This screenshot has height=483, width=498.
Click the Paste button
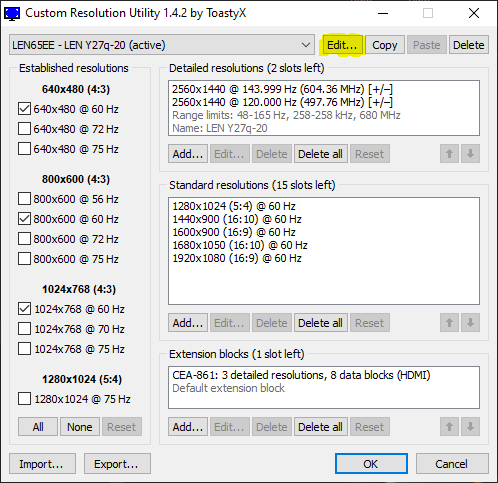point(427,45)
